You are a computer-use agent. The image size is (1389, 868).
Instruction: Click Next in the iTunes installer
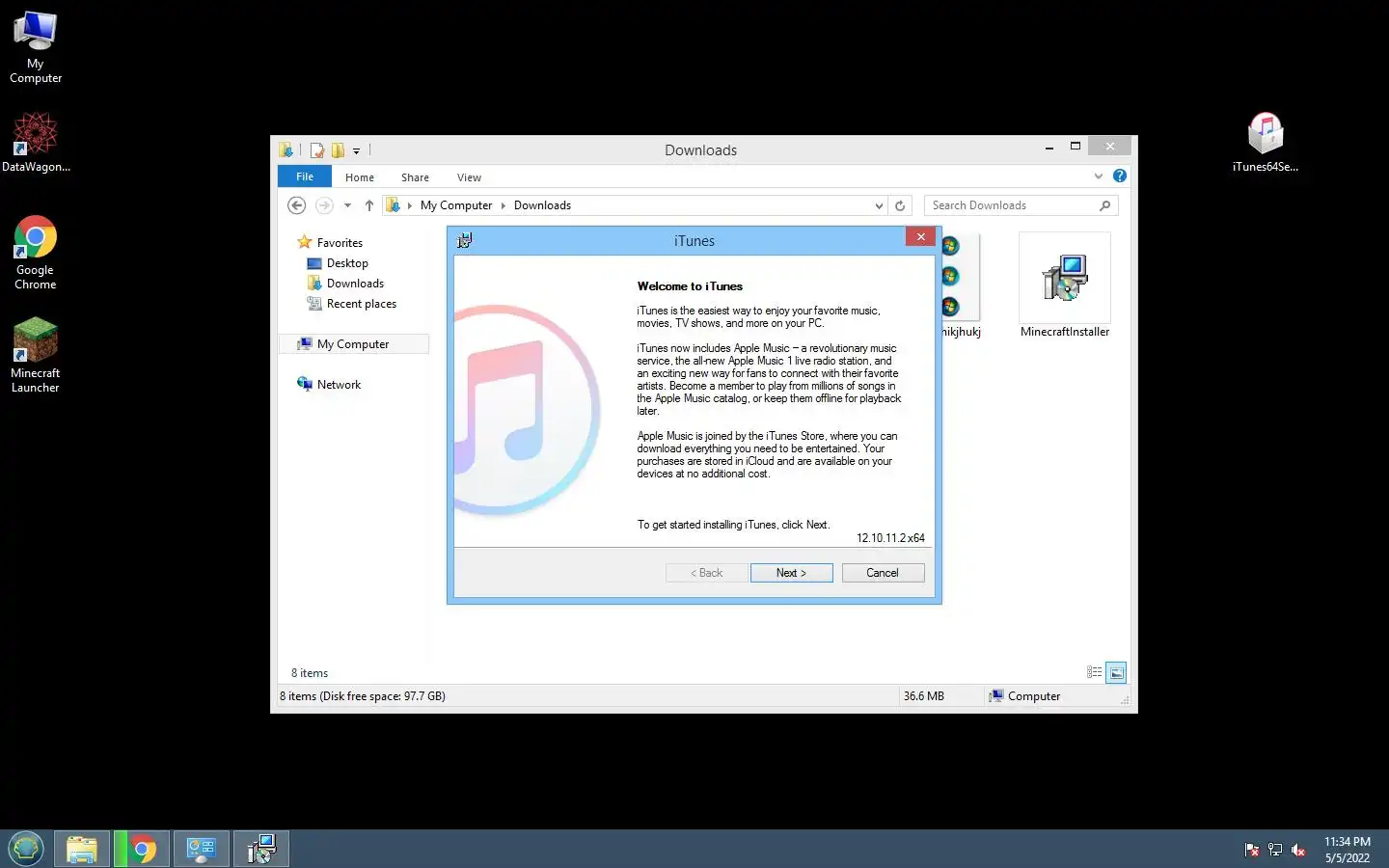[x=791, y=573]
